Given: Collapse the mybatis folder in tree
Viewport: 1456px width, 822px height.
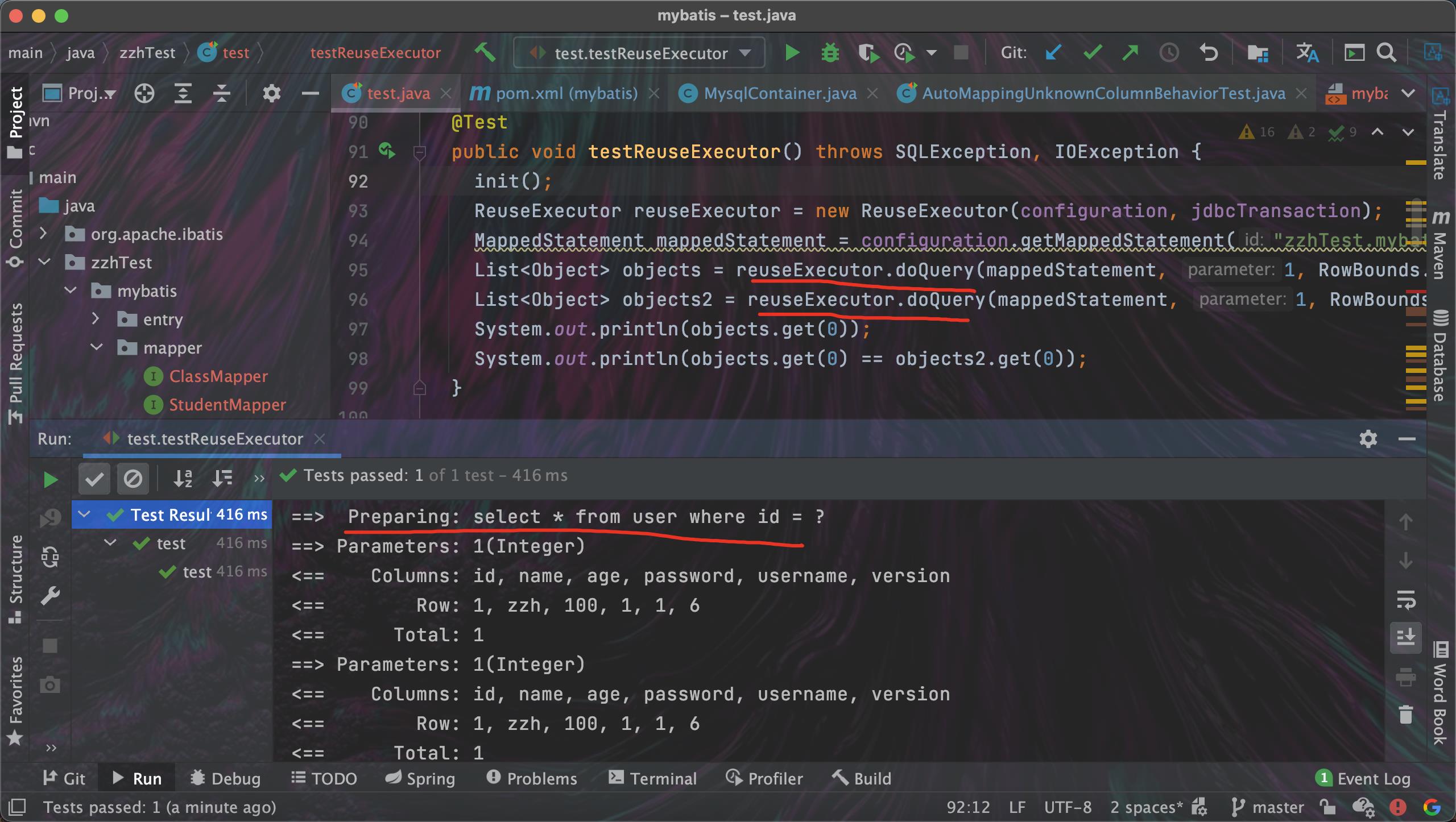Looking at the screenshot, I should click(71, 290).
